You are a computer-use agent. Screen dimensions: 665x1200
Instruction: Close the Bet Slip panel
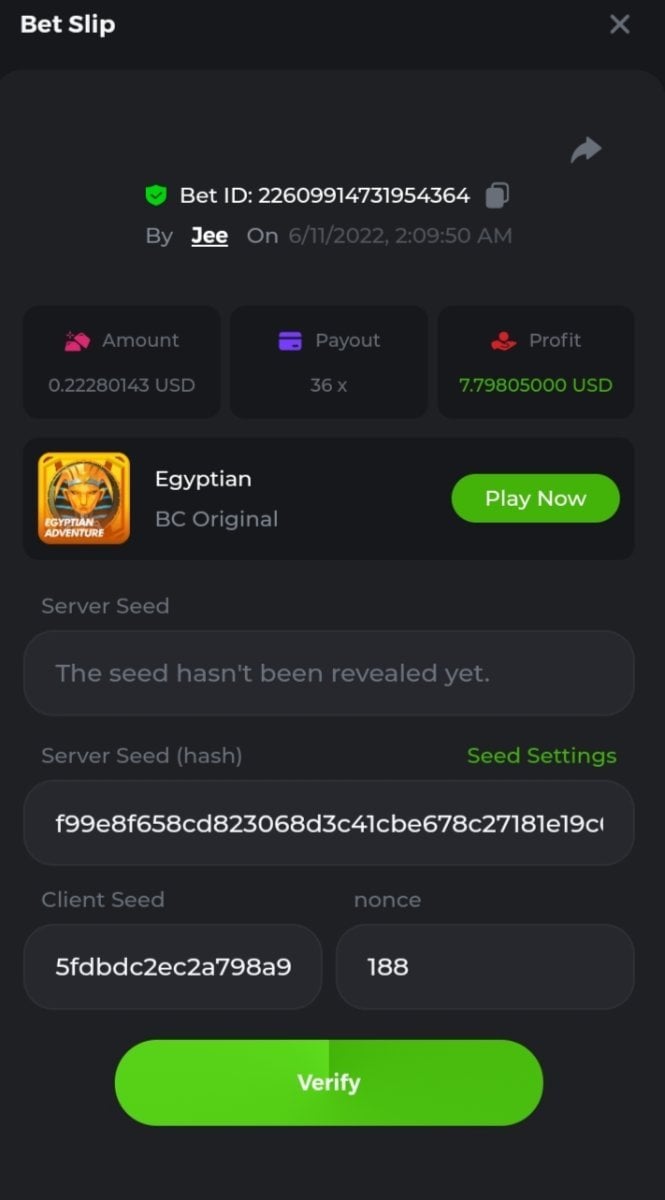pyautogui.click(x=620, y=25)
